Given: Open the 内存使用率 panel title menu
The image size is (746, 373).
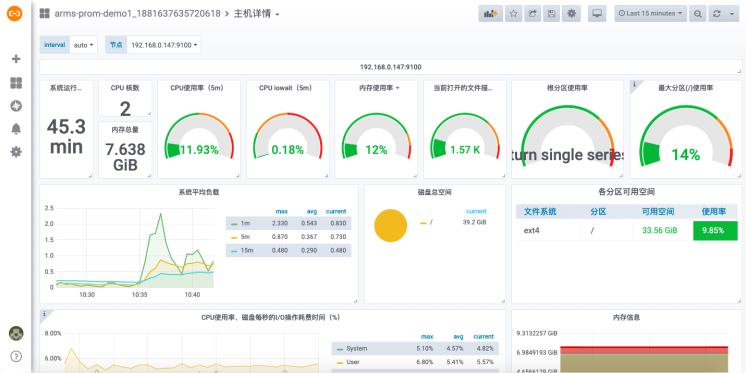Looking at the screenshot, I should click(x=379, y=88).
